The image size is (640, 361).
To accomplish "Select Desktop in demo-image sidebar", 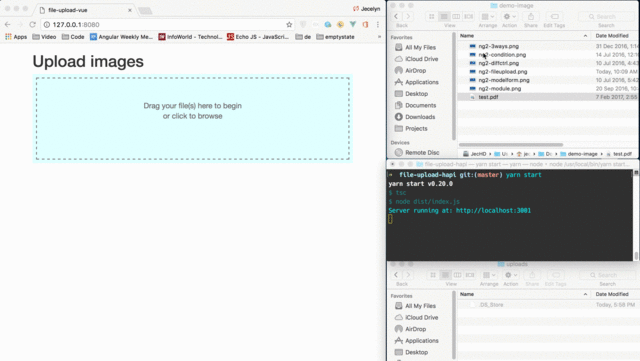I will click(x=416, y=94).
